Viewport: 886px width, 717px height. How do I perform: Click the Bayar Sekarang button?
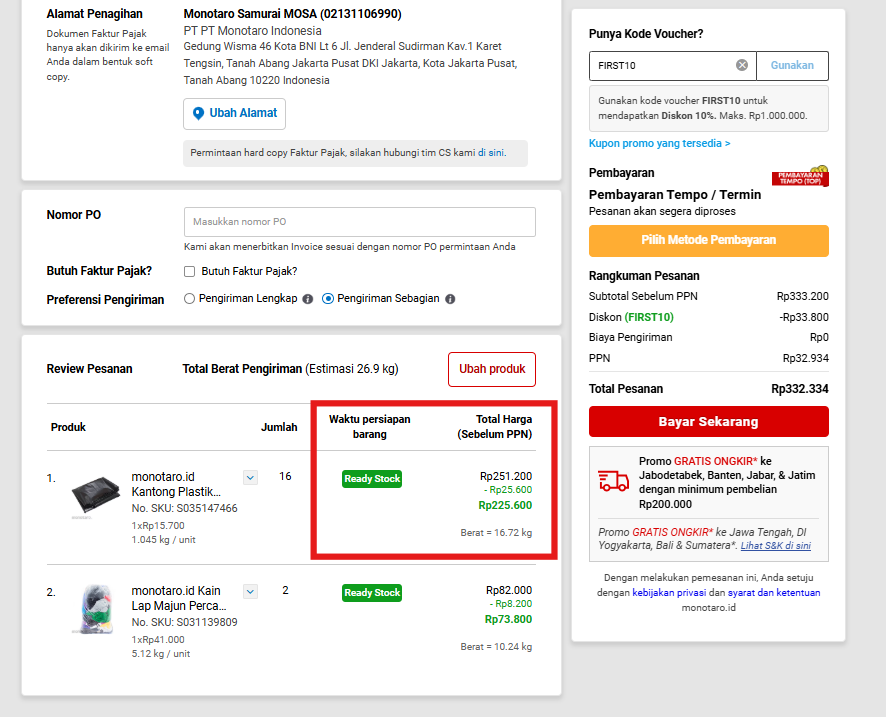(x=709, y=421)
